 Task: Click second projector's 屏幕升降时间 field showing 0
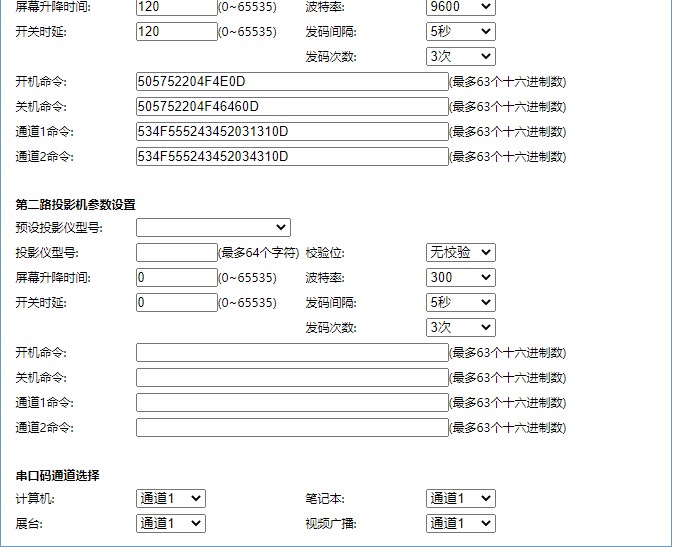coord(176,277)
